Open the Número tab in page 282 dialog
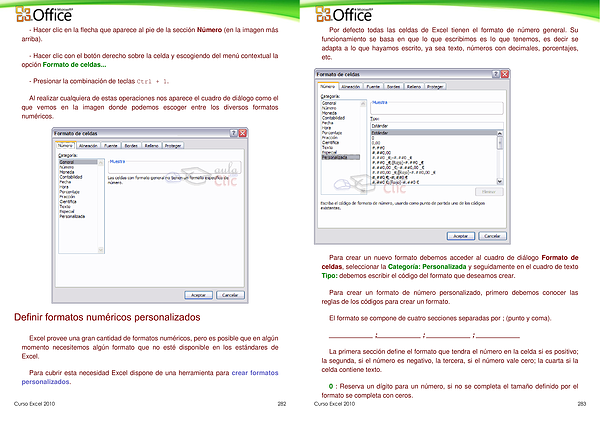Image resolution: width=600 pixels, height=424 pixels. (65, 145)
